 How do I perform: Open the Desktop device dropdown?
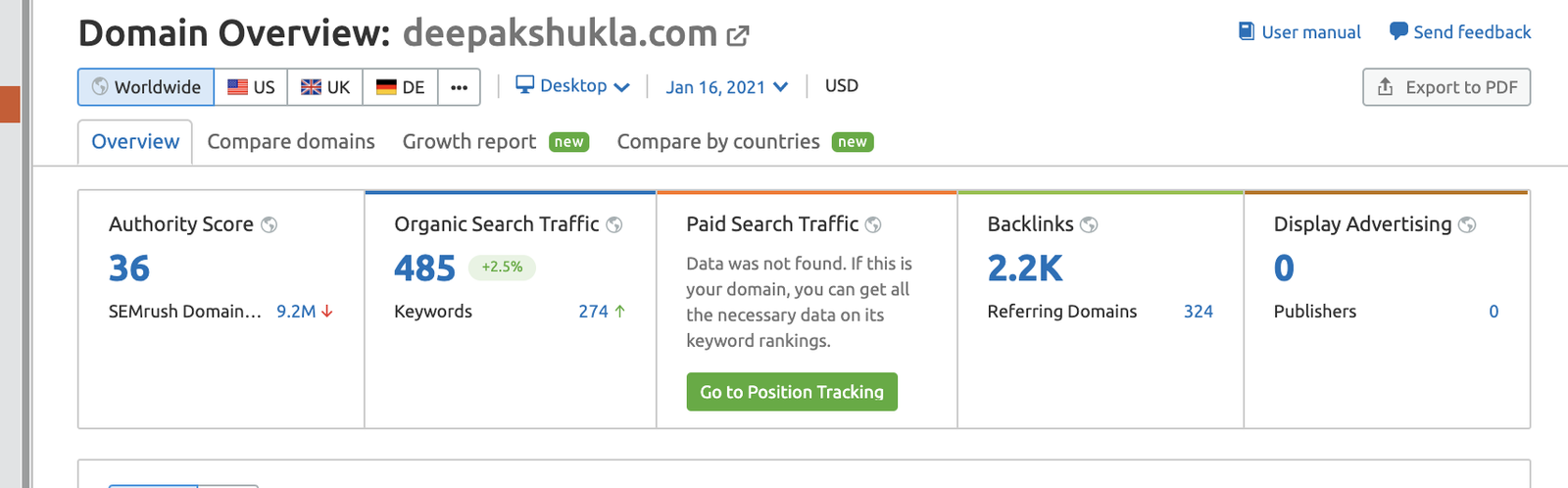click(x=572, y=86)
